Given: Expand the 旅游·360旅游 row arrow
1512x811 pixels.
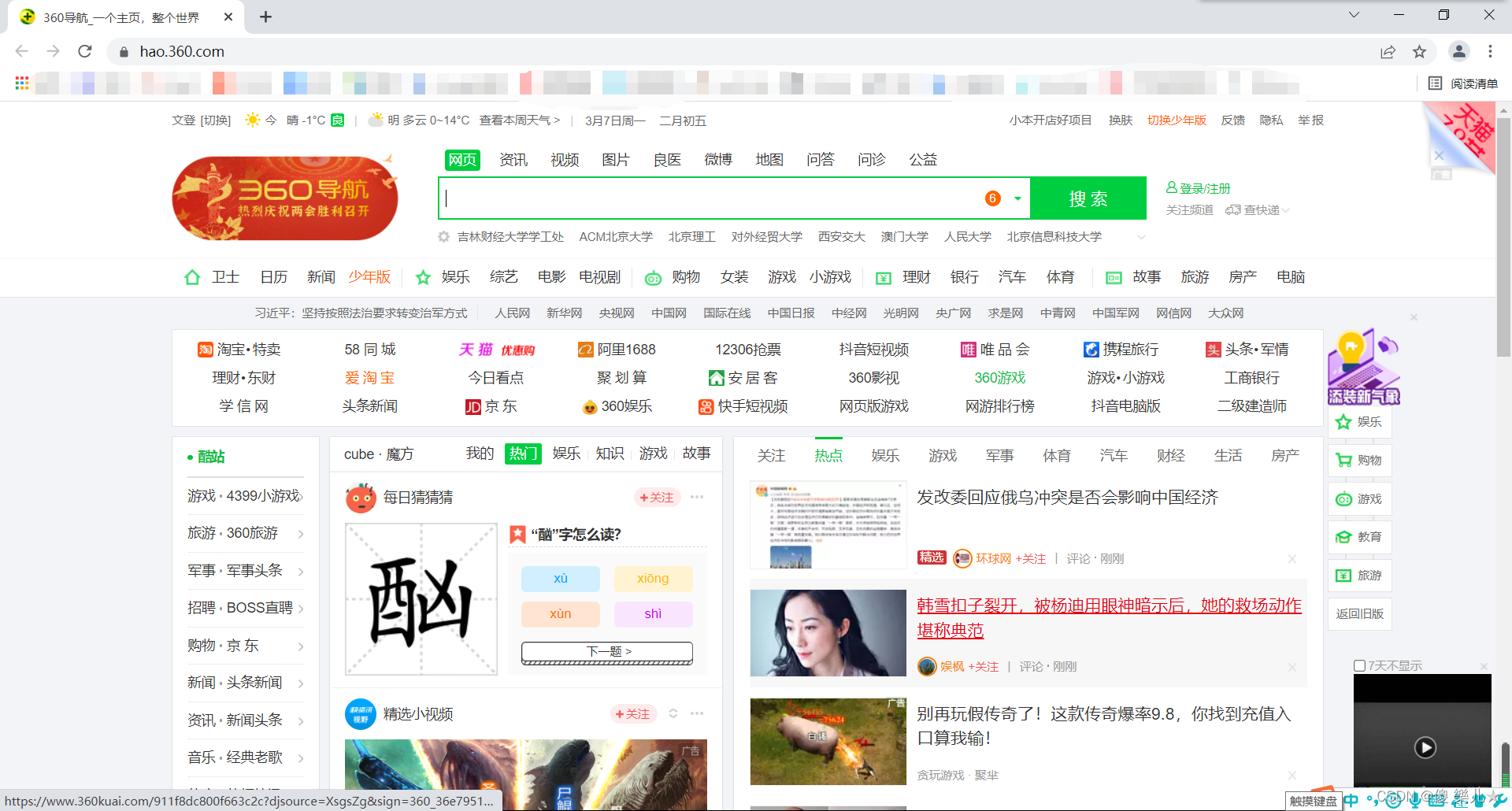Looking at the screenshot, I should tap(301, 534).
